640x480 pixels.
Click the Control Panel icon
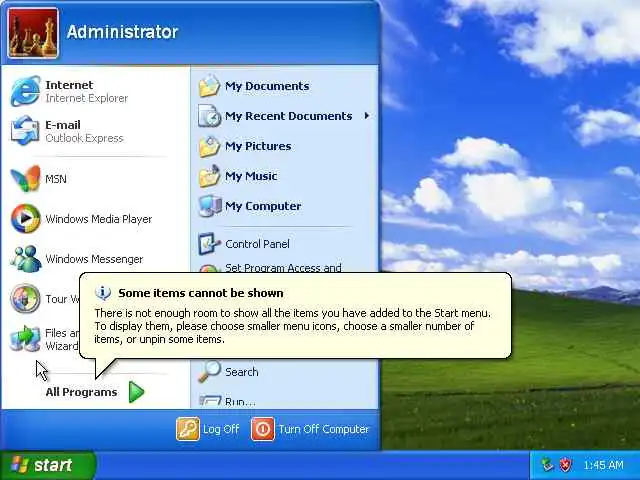pos(209,244)
